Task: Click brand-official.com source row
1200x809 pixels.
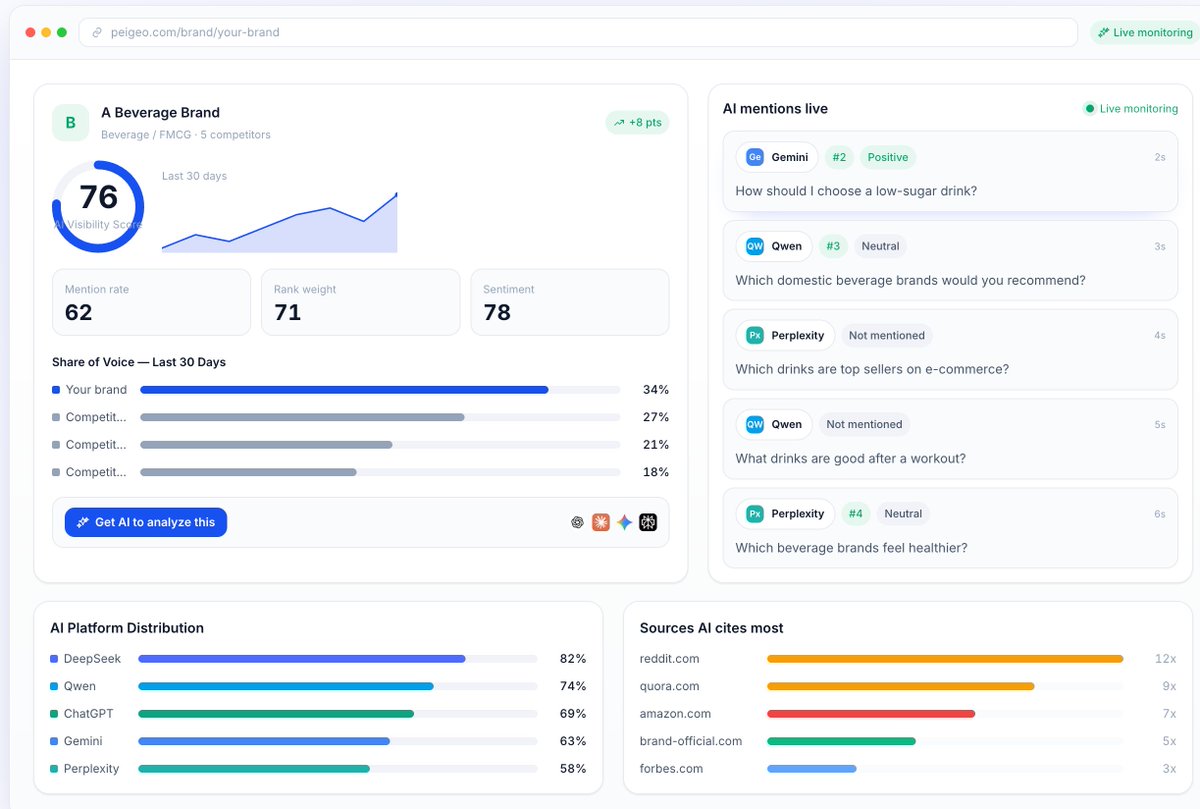Action: (x=908, y=741)
